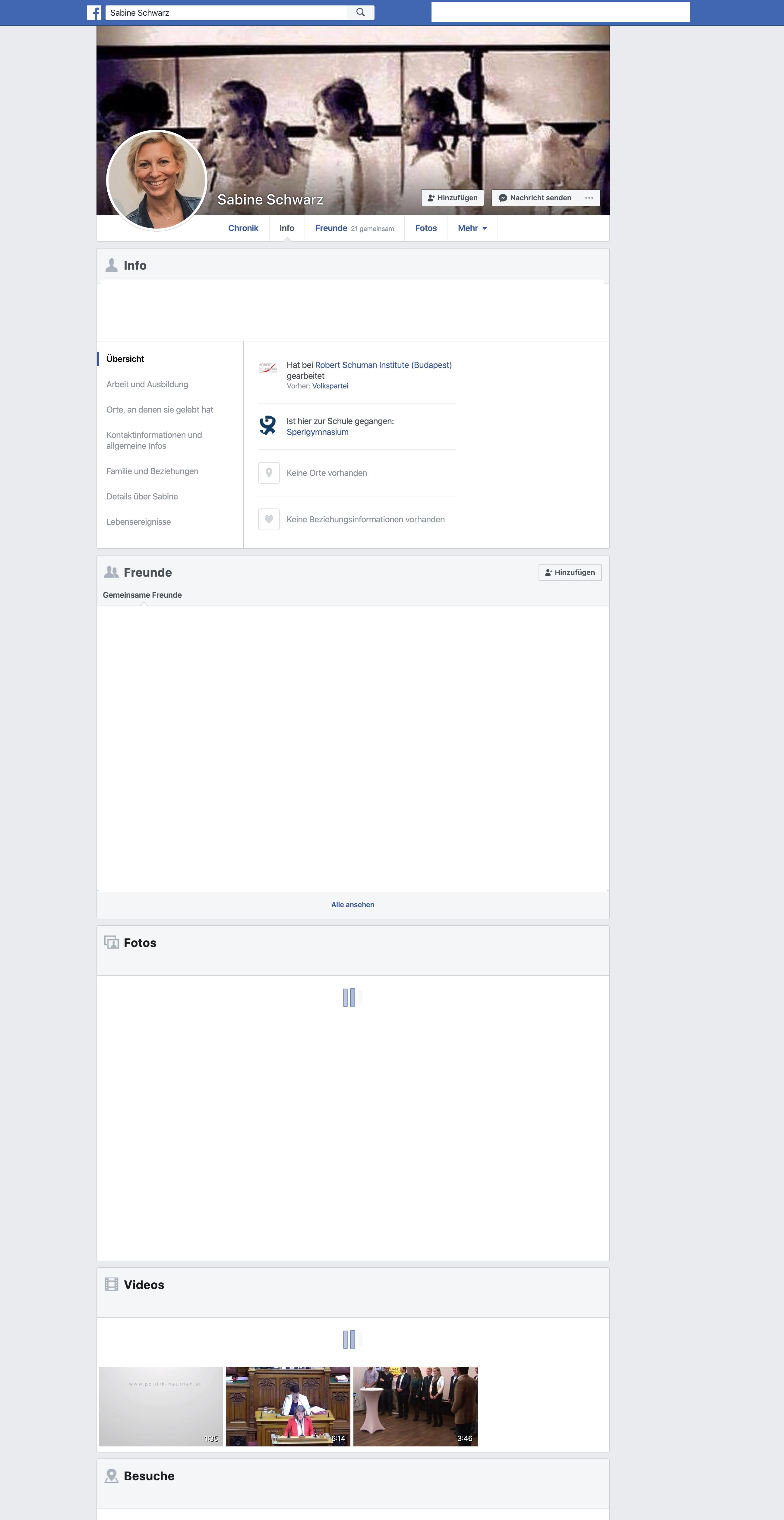Click Nachricht senden button
Image resolution: width=784 pixels, height=1520 pixels.
(x=535, y=198)
